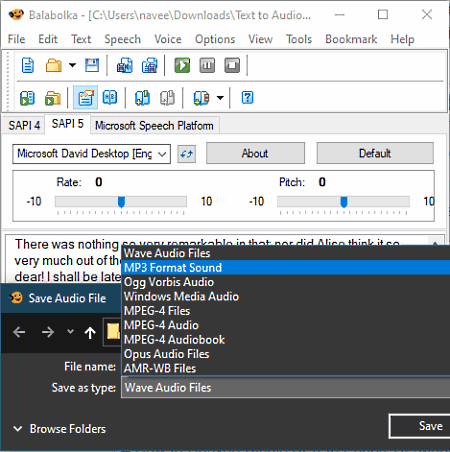Viewport: 450px width, 452px height.
Task: Expand Browse Folders in save dialog
Action: (59, 429)
